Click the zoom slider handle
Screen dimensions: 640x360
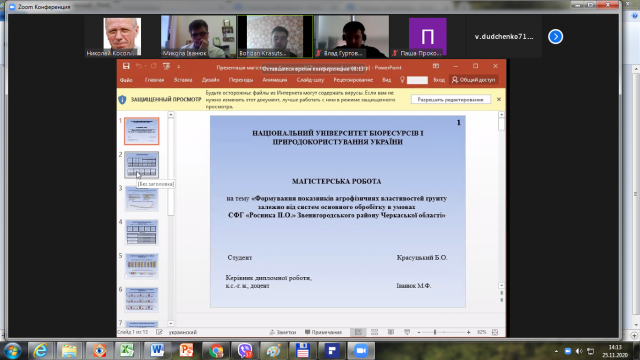[435, 333]
